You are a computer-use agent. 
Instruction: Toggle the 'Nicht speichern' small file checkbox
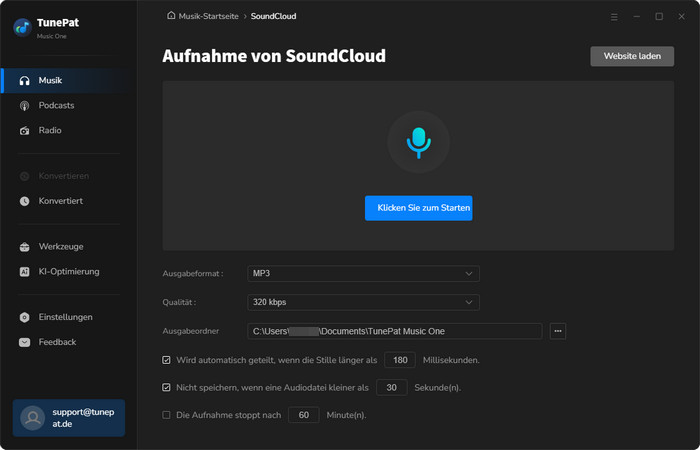(166, 388)
